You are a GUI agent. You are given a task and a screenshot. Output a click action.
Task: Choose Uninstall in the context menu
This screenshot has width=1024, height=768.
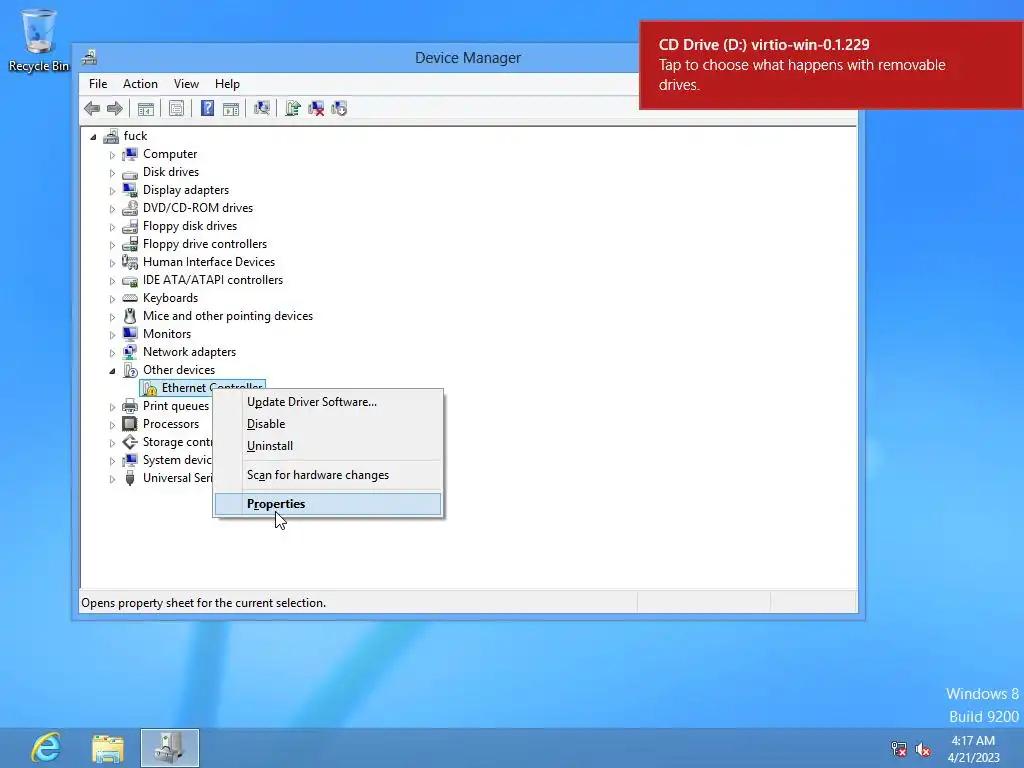[328, 446]
